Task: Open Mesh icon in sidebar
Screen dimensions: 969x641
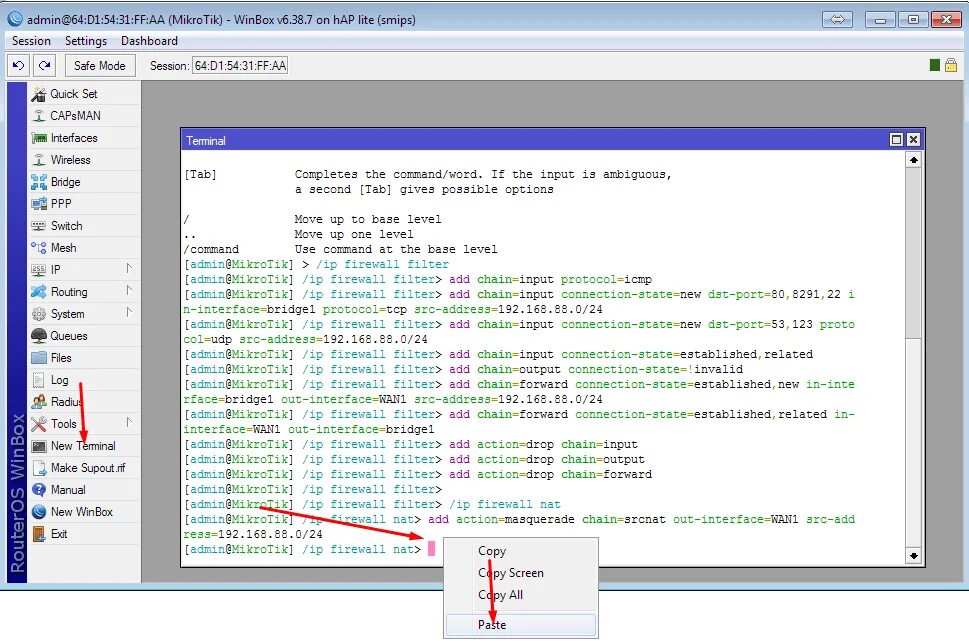Action: [x=39, y=248]
